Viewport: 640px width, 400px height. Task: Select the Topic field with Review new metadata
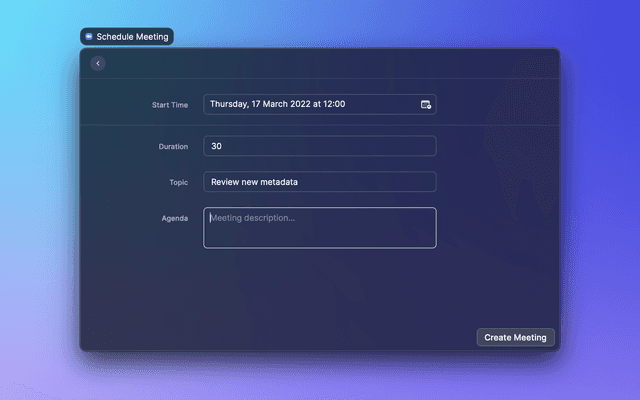[x=319, y=182]
